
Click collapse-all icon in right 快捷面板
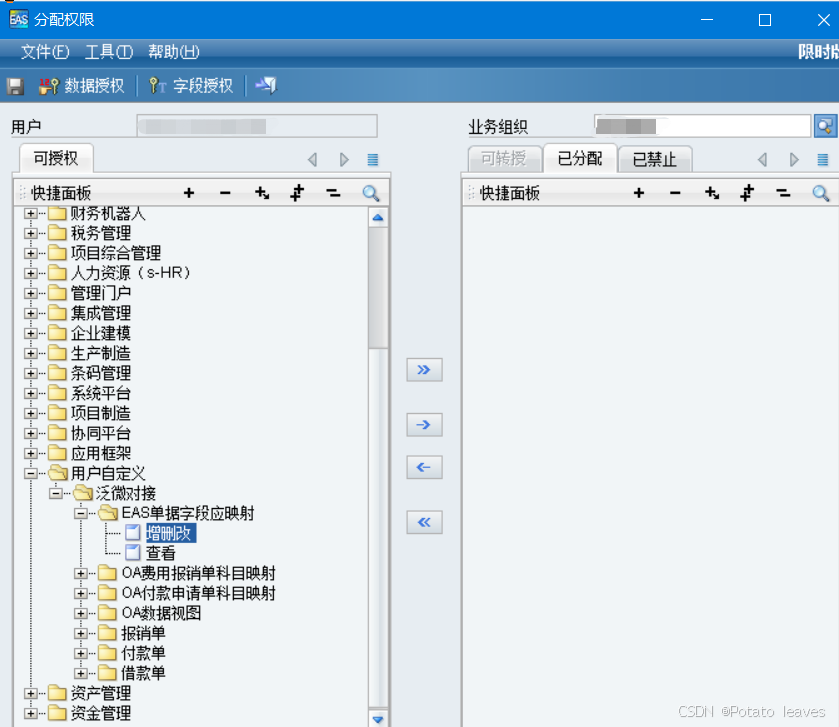click(x=783, y=193)
